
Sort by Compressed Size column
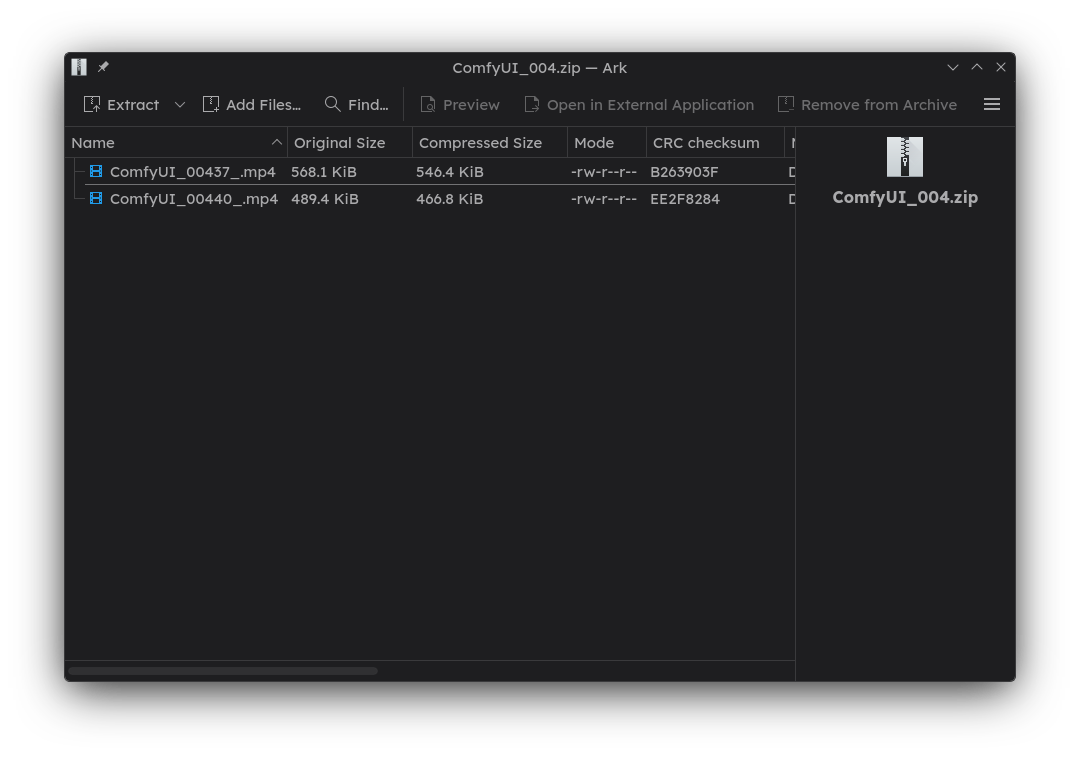pyautogui.click(x=480, y=143)
